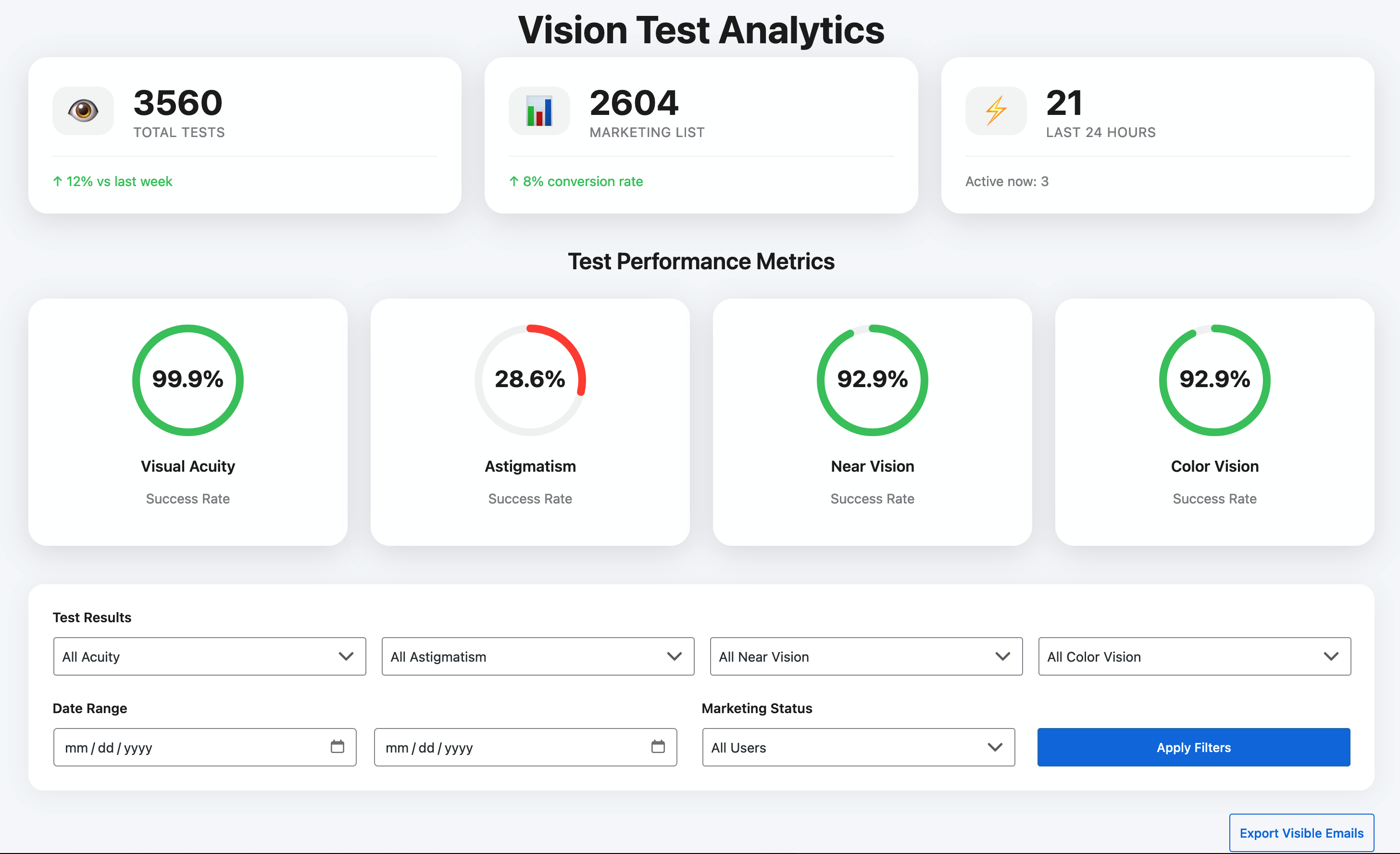
Task: Click the red Astigmatism 28.6% progress ring
Action: pos(530,379)
